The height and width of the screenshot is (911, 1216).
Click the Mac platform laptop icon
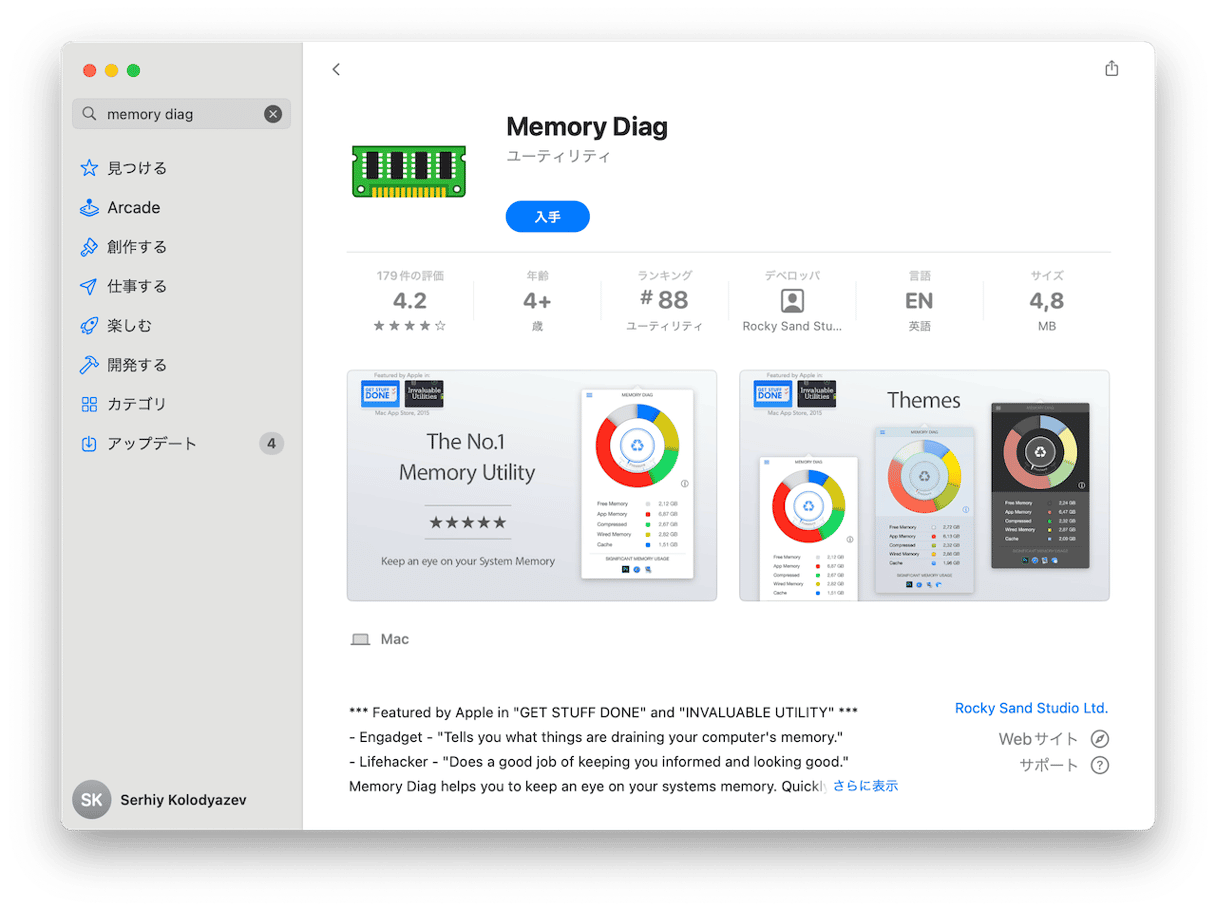click(x=360, y=640)
